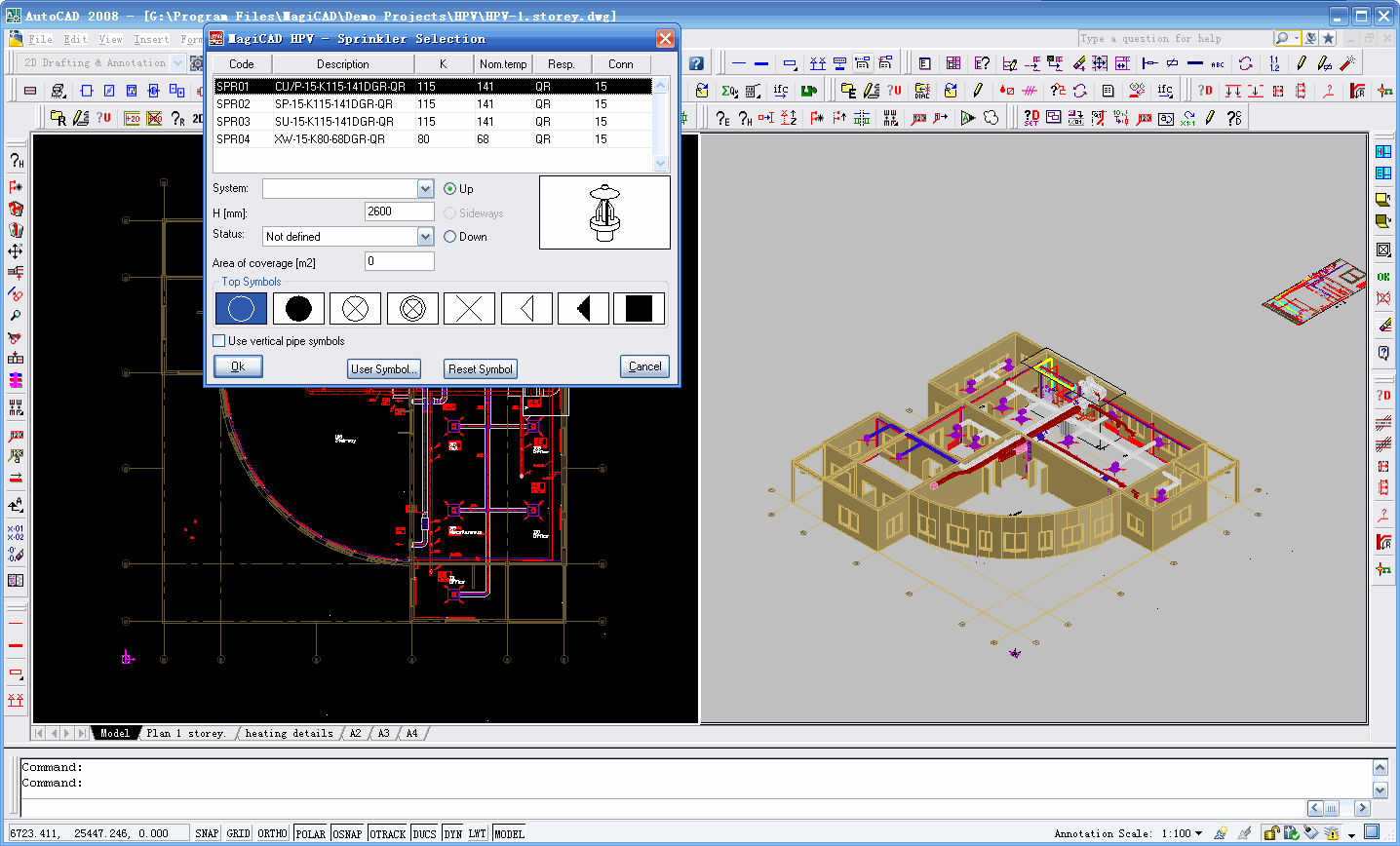
Task: Select sprinkler row SPR02 in the list
Action: [x=433, y=104]
